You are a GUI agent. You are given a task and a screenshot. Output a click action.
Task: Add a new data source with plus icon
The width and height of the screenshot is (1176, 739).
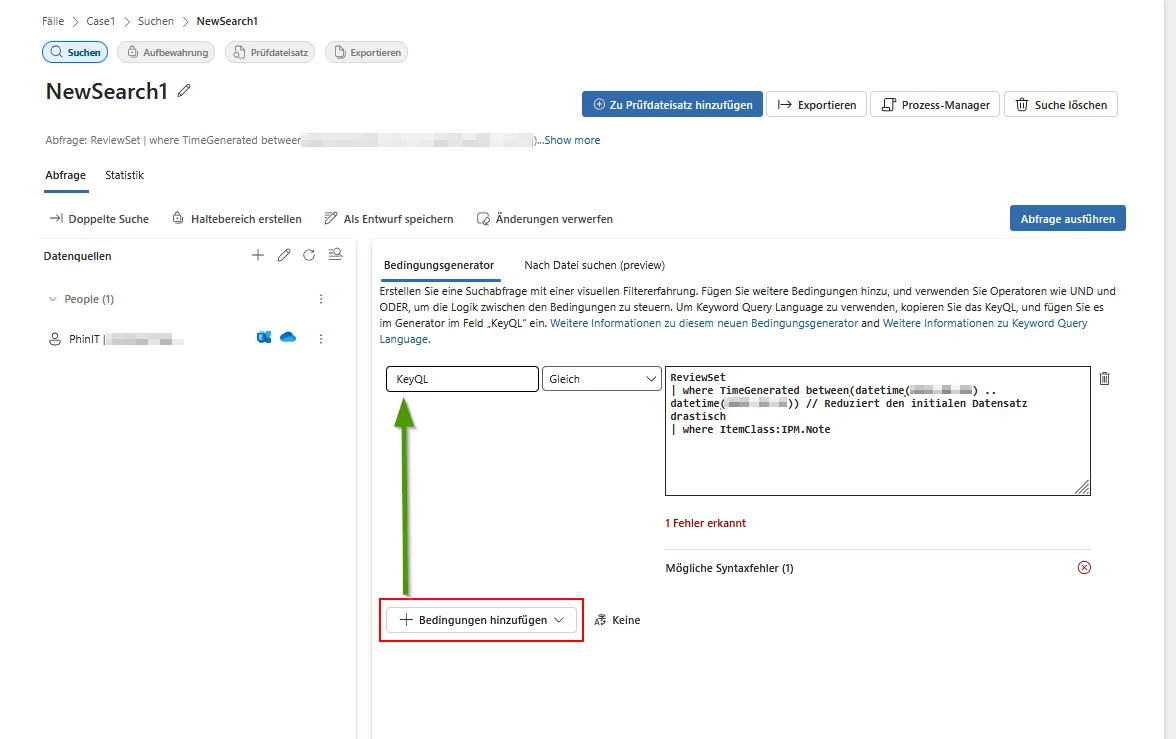258,256
